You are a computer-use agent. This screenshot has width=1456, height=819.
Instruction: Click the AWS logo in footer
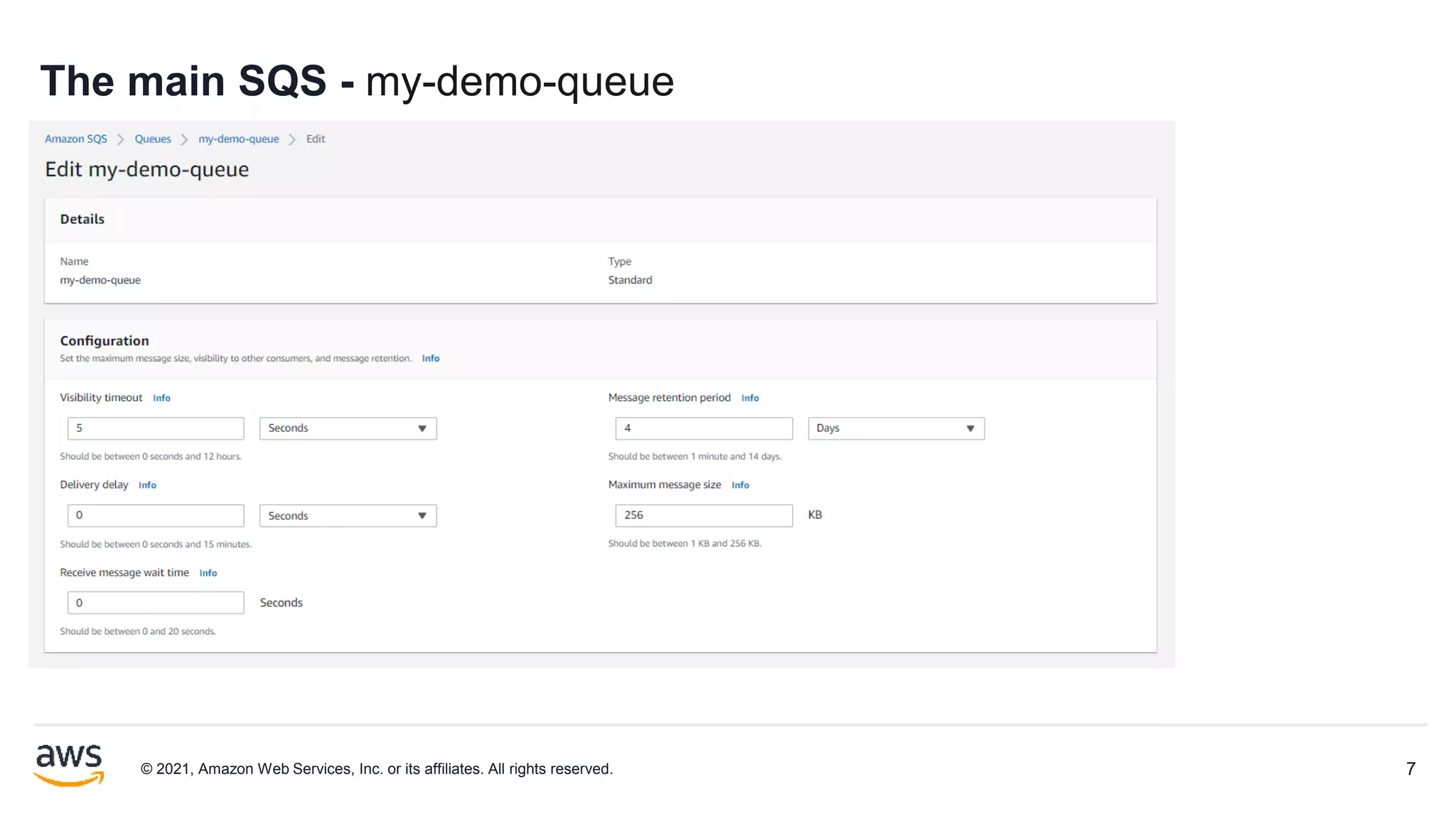point(69,765)
